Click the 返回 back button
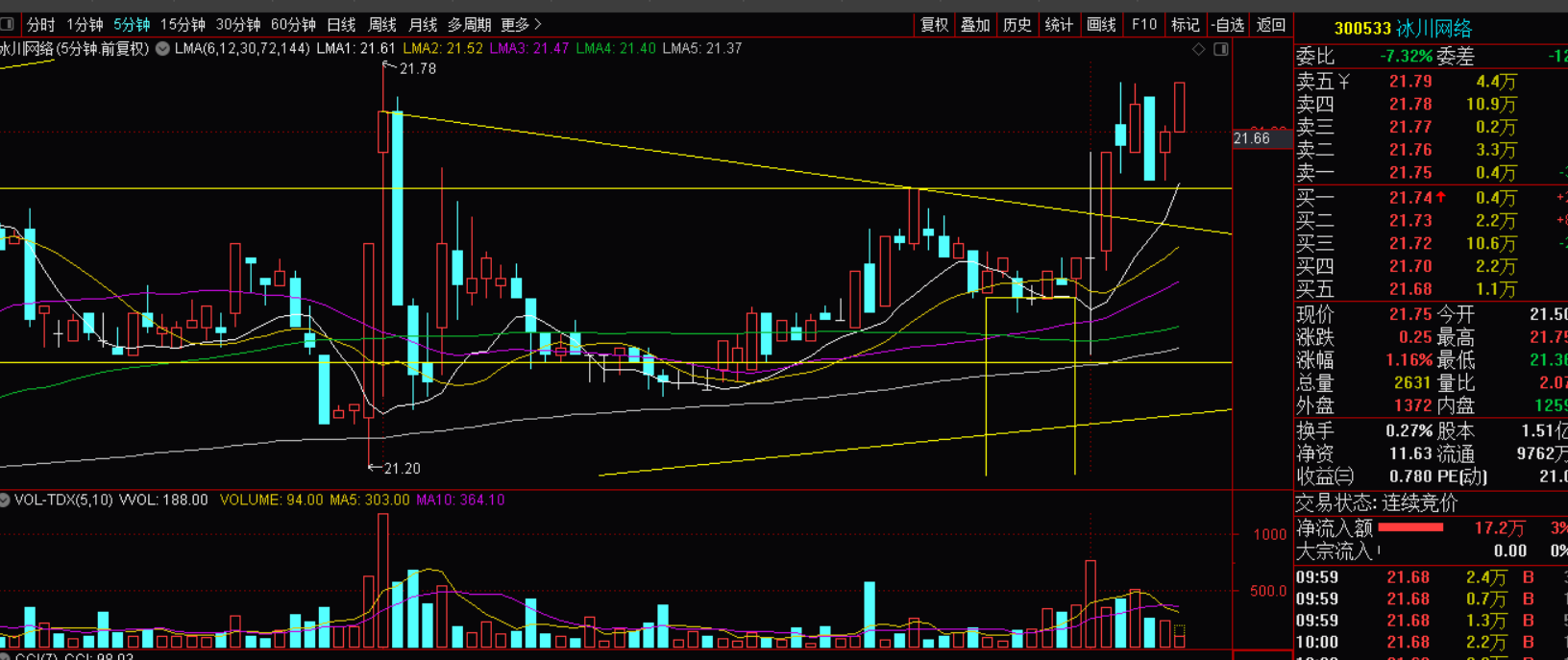Screen dimensions: 1568x660 tap(1270, 24)
